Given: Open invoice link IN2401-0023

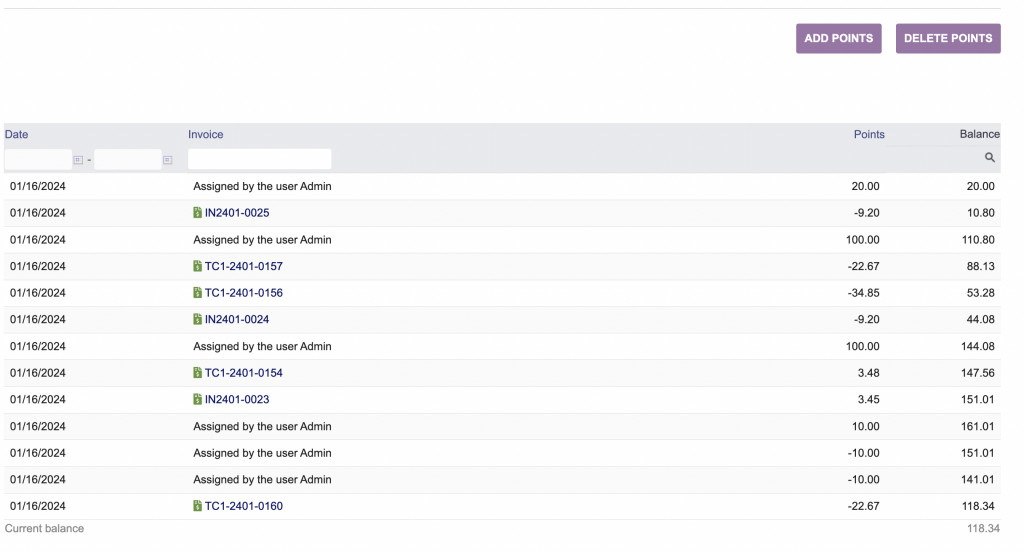Looking at the screenshot, I should [237, 400].
